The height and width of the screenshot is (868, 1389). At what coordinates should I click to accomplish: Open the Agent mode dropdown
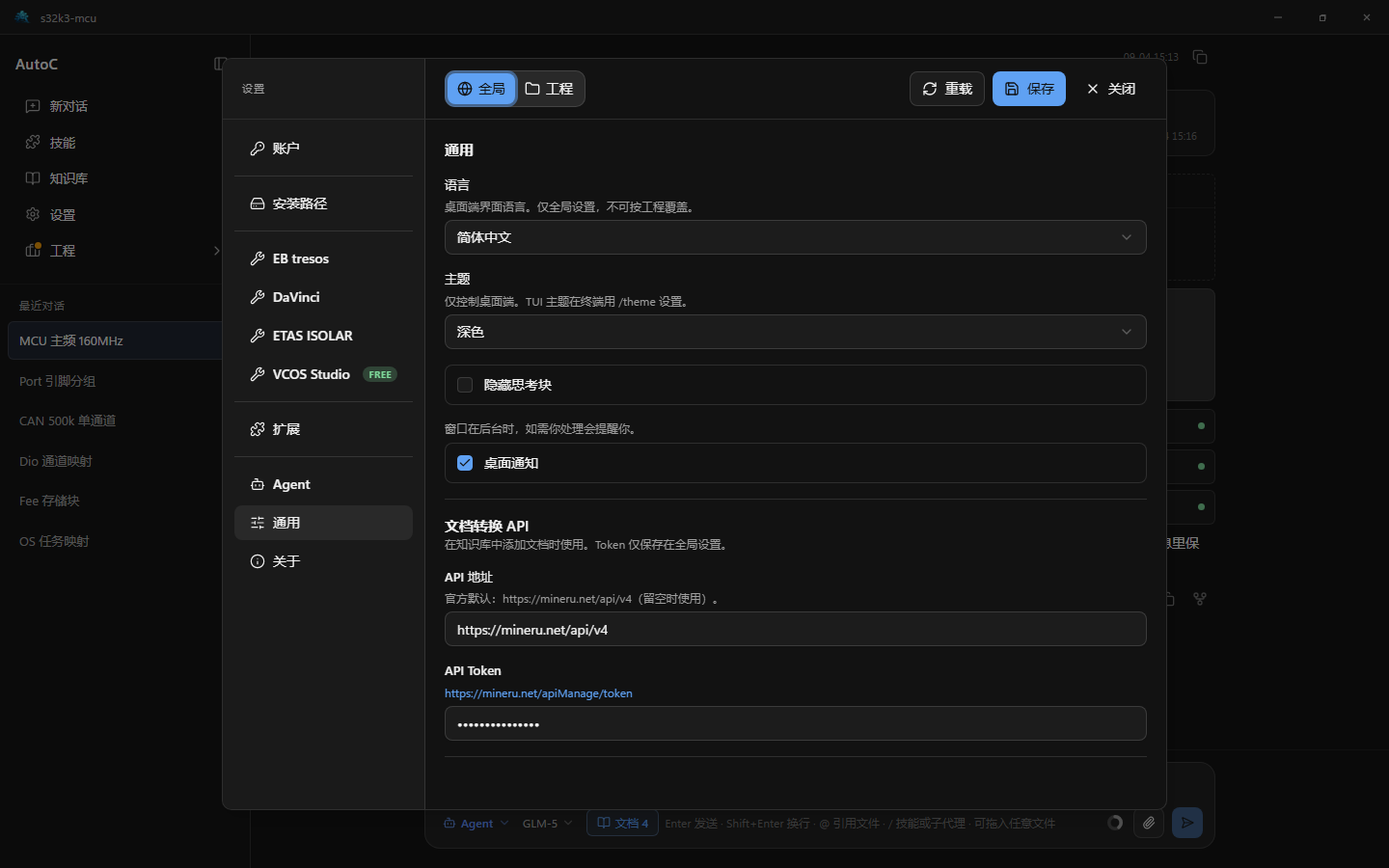476,824
